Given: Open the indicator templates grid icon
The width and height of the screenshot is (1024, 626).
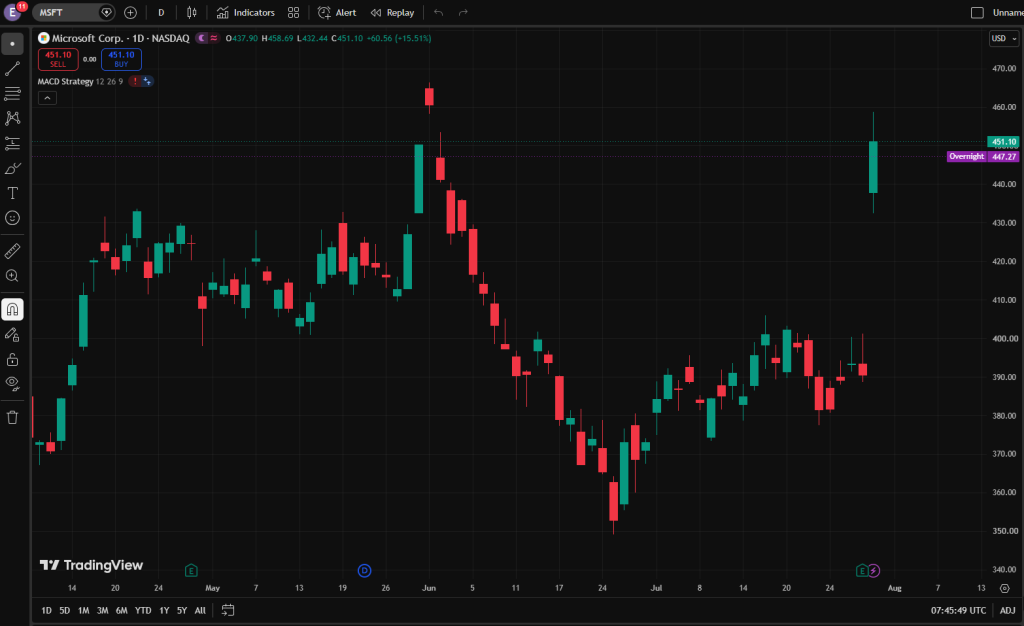Looking at the screenshot, I should [293, 12].
